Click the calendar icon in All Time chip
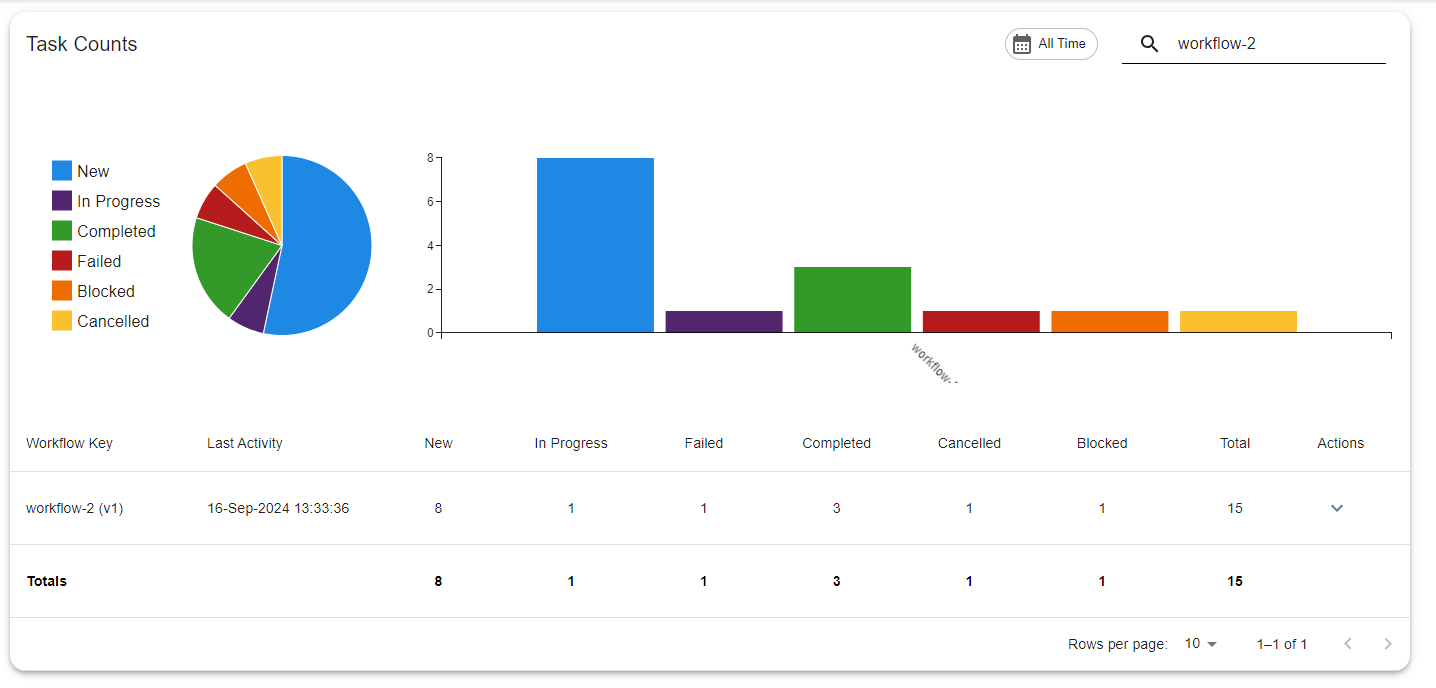Viewport: 1436px width, 688px height. (1022, 44)
